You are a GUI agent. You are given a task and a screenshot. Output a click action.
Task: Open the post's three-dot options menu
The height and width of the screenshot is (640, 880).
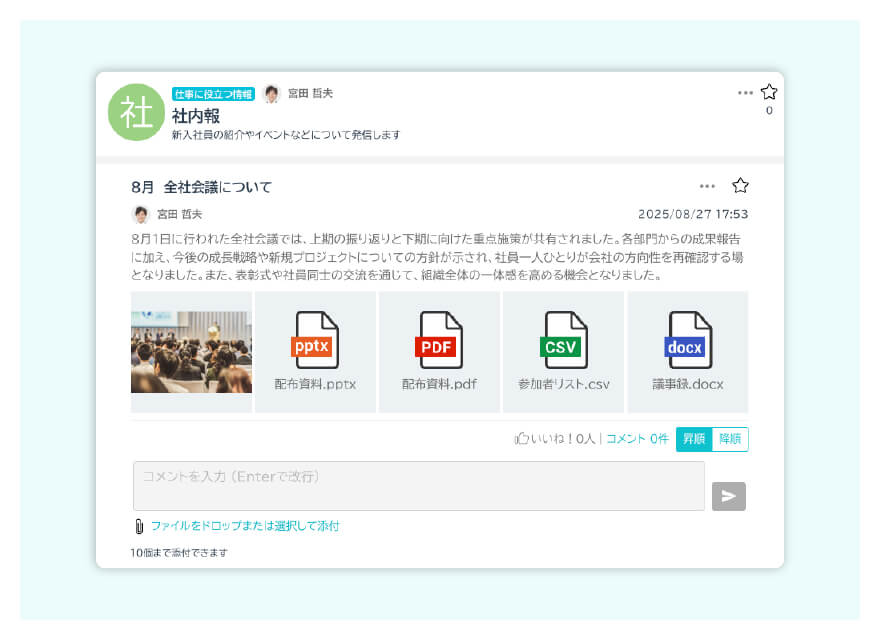click(x=707, y=186)
